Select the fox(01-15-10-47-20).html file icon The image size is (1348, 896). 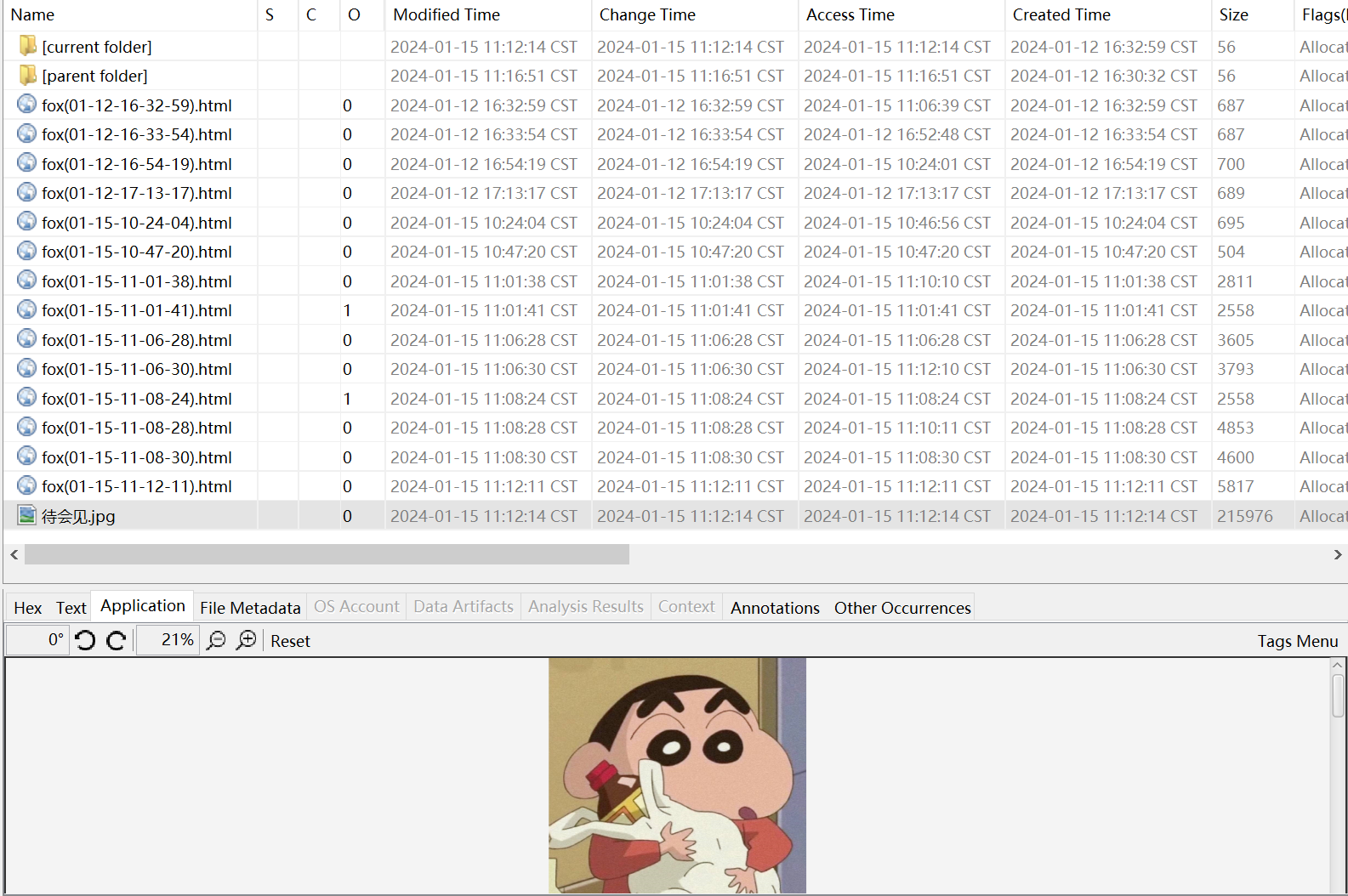point(27,252)
